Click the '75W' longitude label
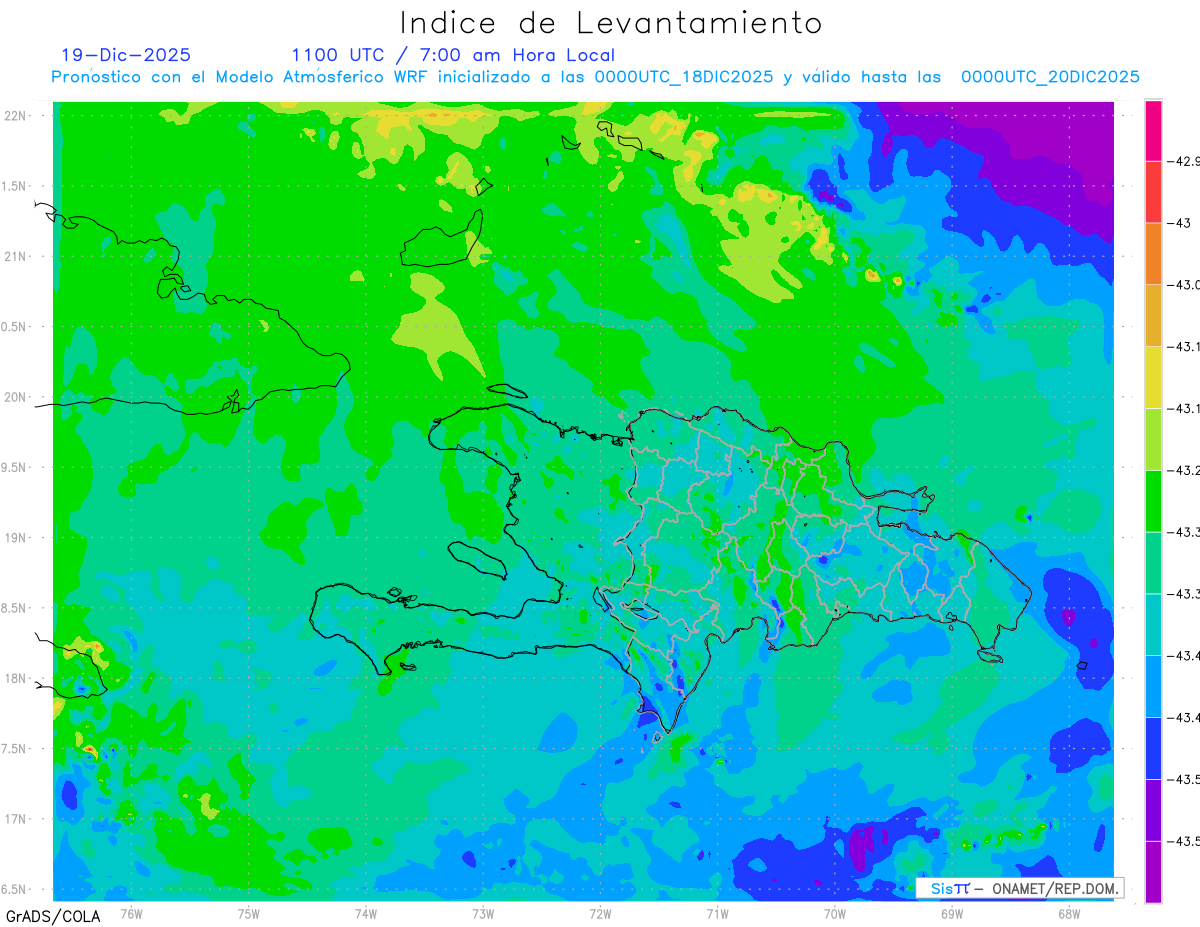 click(x=248, y=913)
